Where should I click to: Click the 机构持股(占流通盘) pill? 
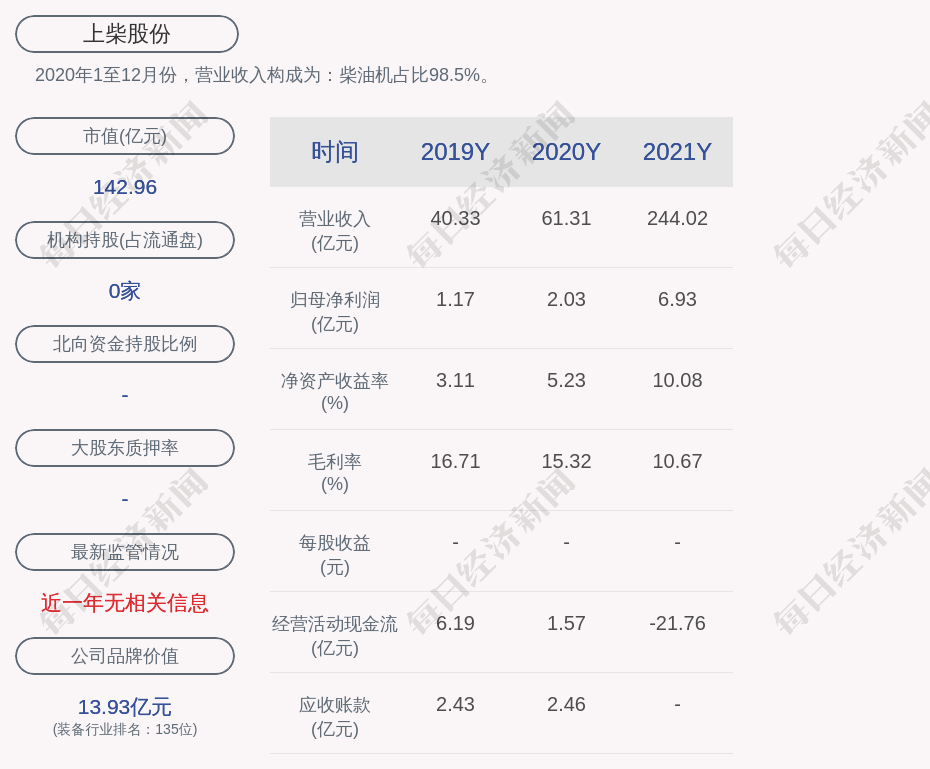(125, 240)
